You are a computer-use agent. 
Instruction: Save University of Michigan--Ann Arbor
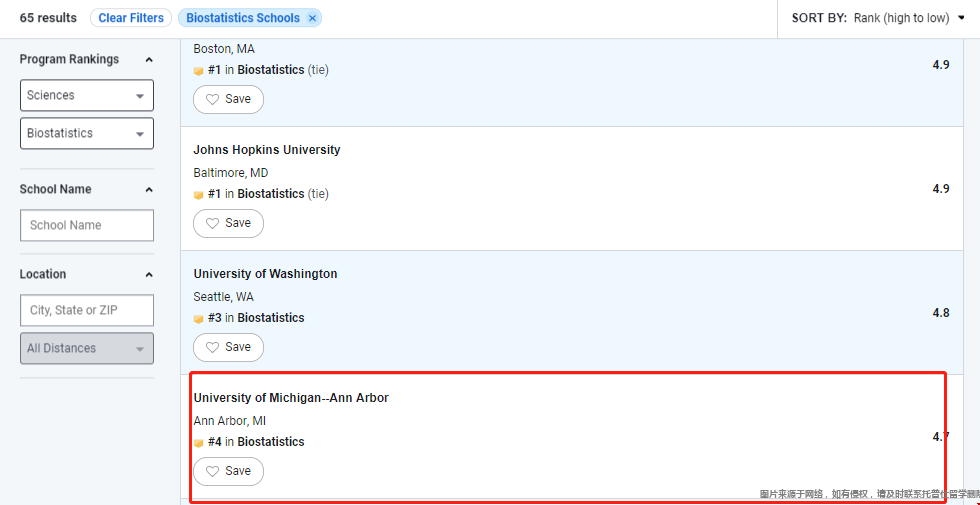pyautogui.click(x=228, y=471)
